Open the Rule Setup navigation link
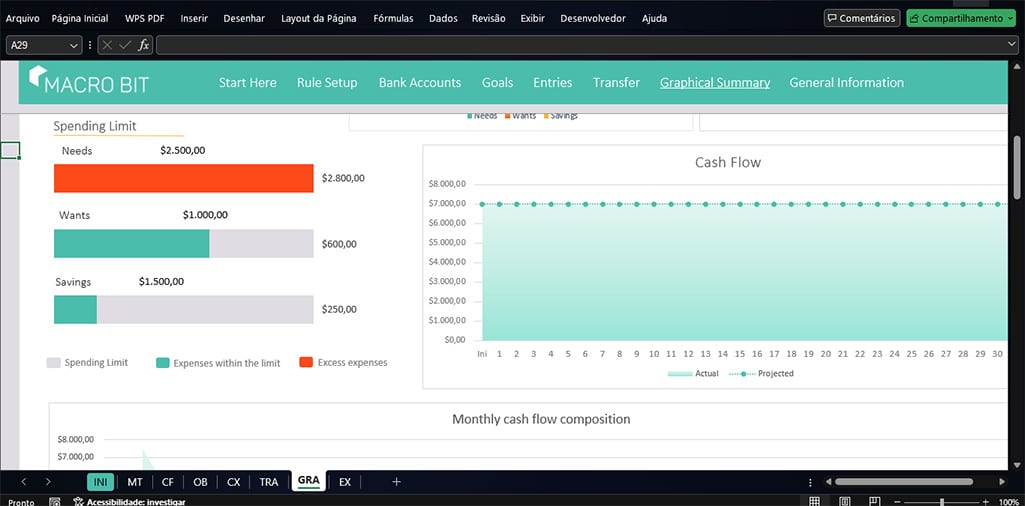The width and height of the screenshot is (1025, 506). (327, 83)
